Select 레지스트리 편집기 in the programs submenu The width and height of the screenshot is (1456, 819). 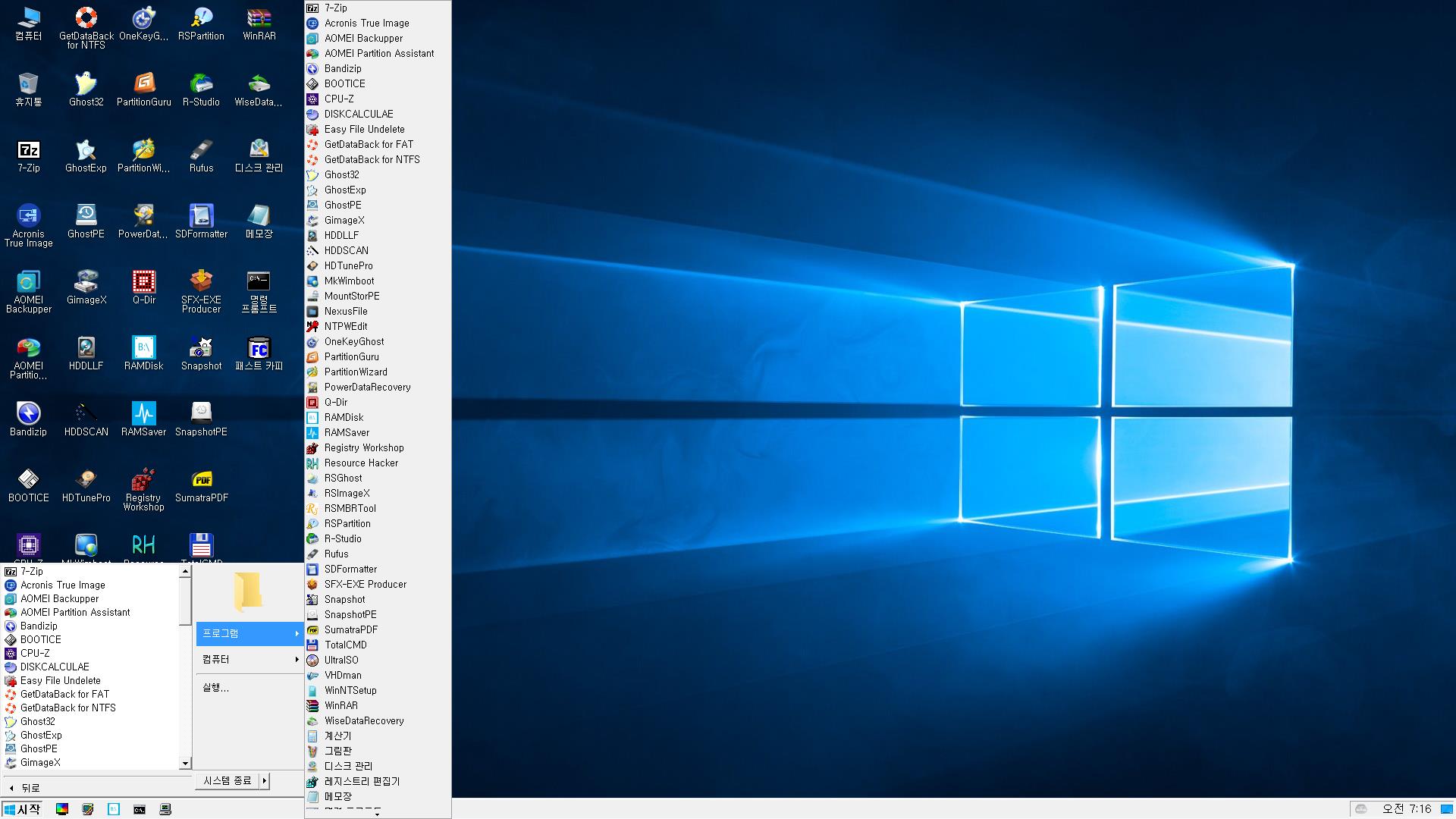coord(378,781)
